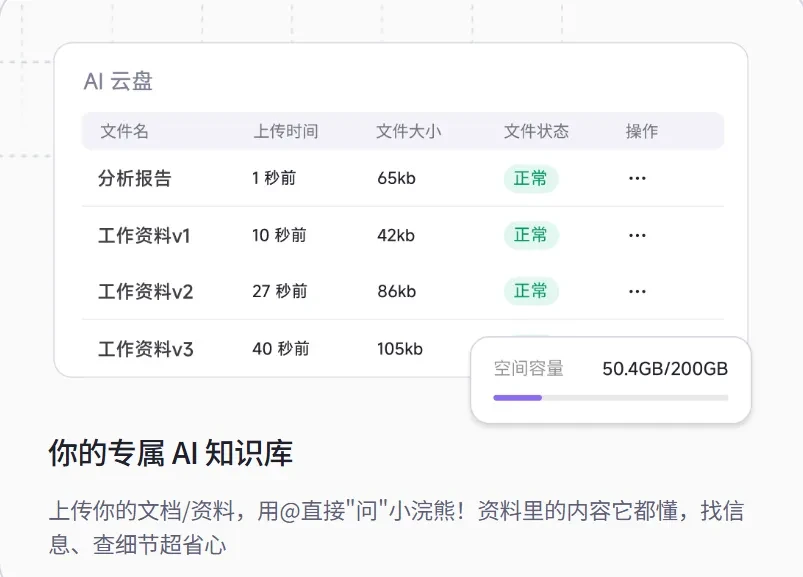Click the AI 云盘 panel title

(118, 81)
